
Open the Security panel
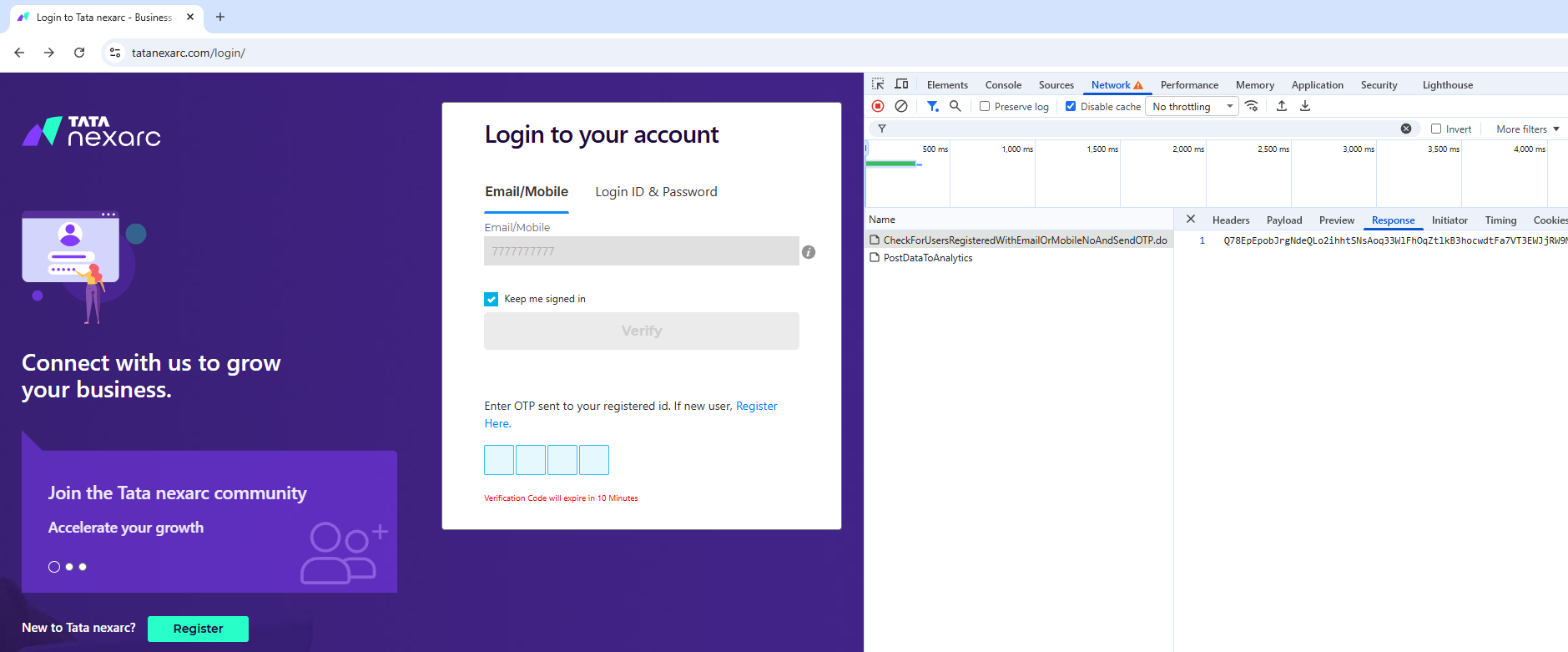(x=1379, y=84)
